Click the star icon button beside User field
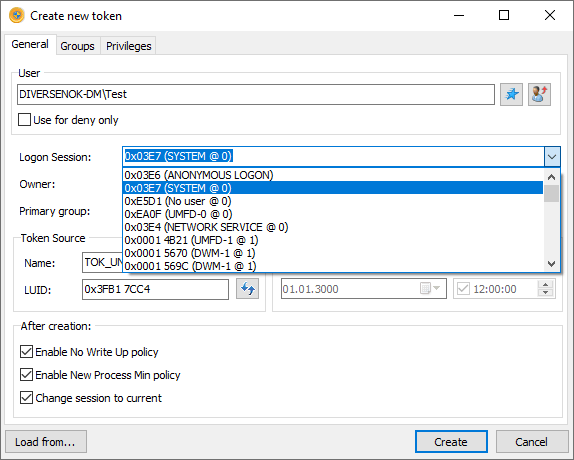The image size is (574, 460). 511,94
